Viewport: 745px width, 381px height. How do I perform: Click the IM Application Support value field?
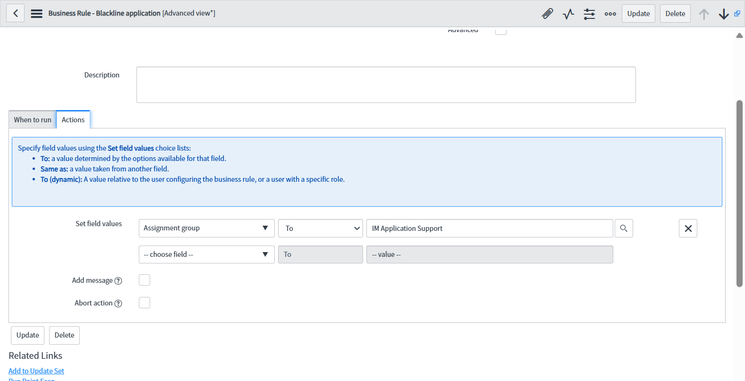coord(489,228)
